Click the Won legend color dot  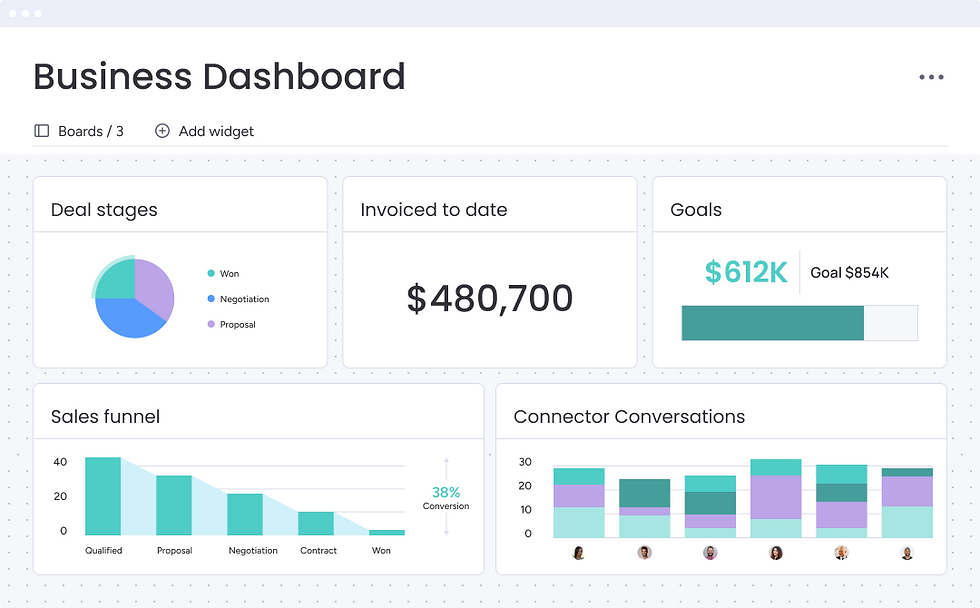211,272
